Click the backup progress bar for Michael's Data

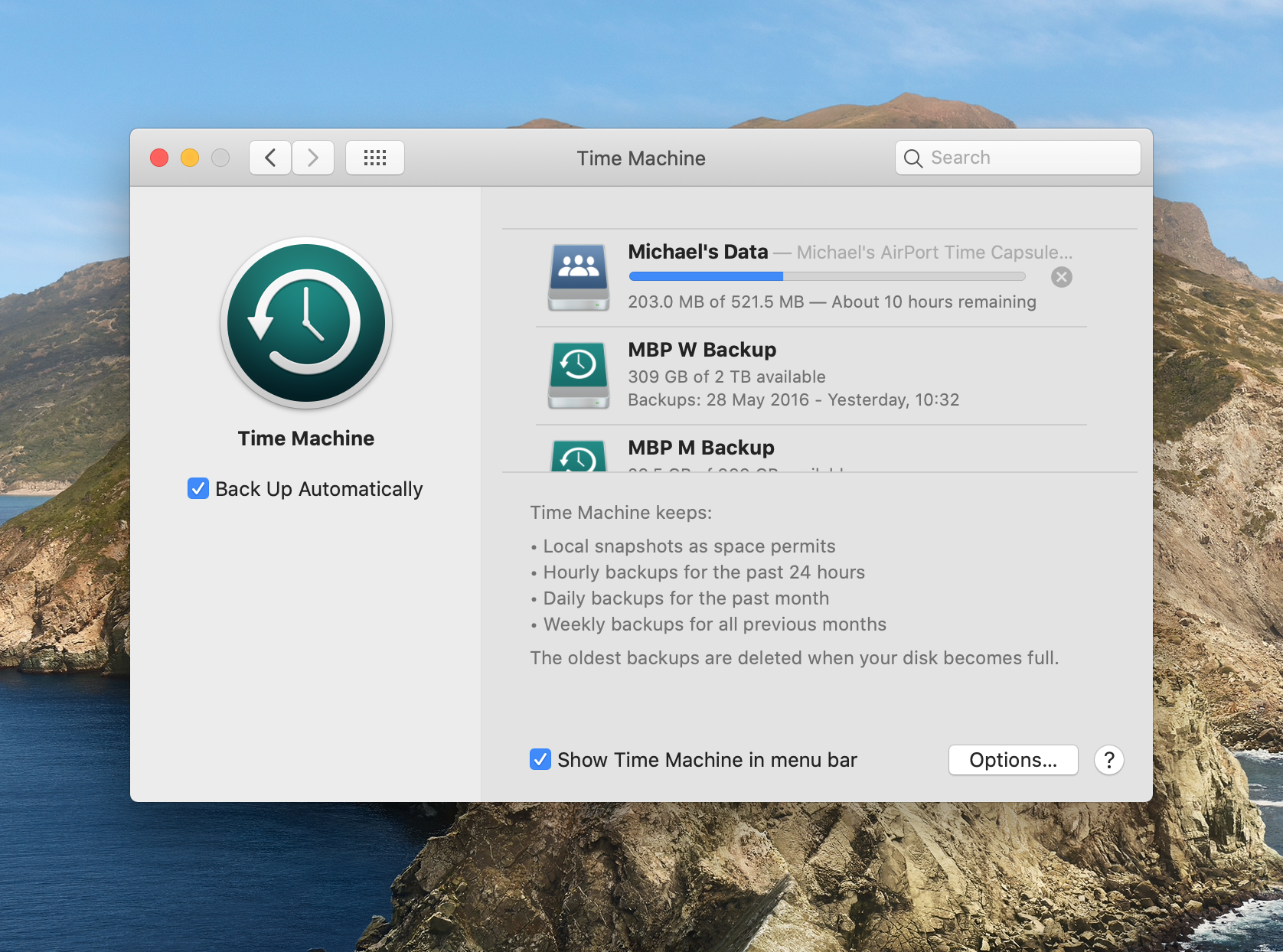click(x=827, y=276)
